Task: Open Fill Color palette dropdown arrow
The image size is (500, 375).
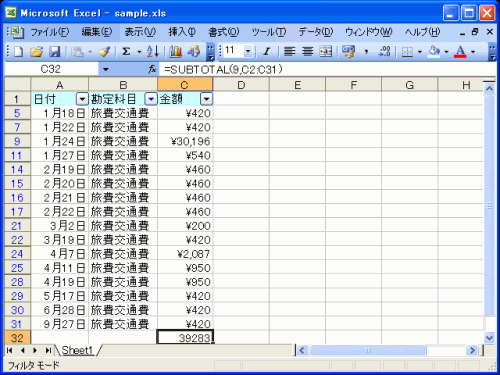Action: [x=446, y=52]
